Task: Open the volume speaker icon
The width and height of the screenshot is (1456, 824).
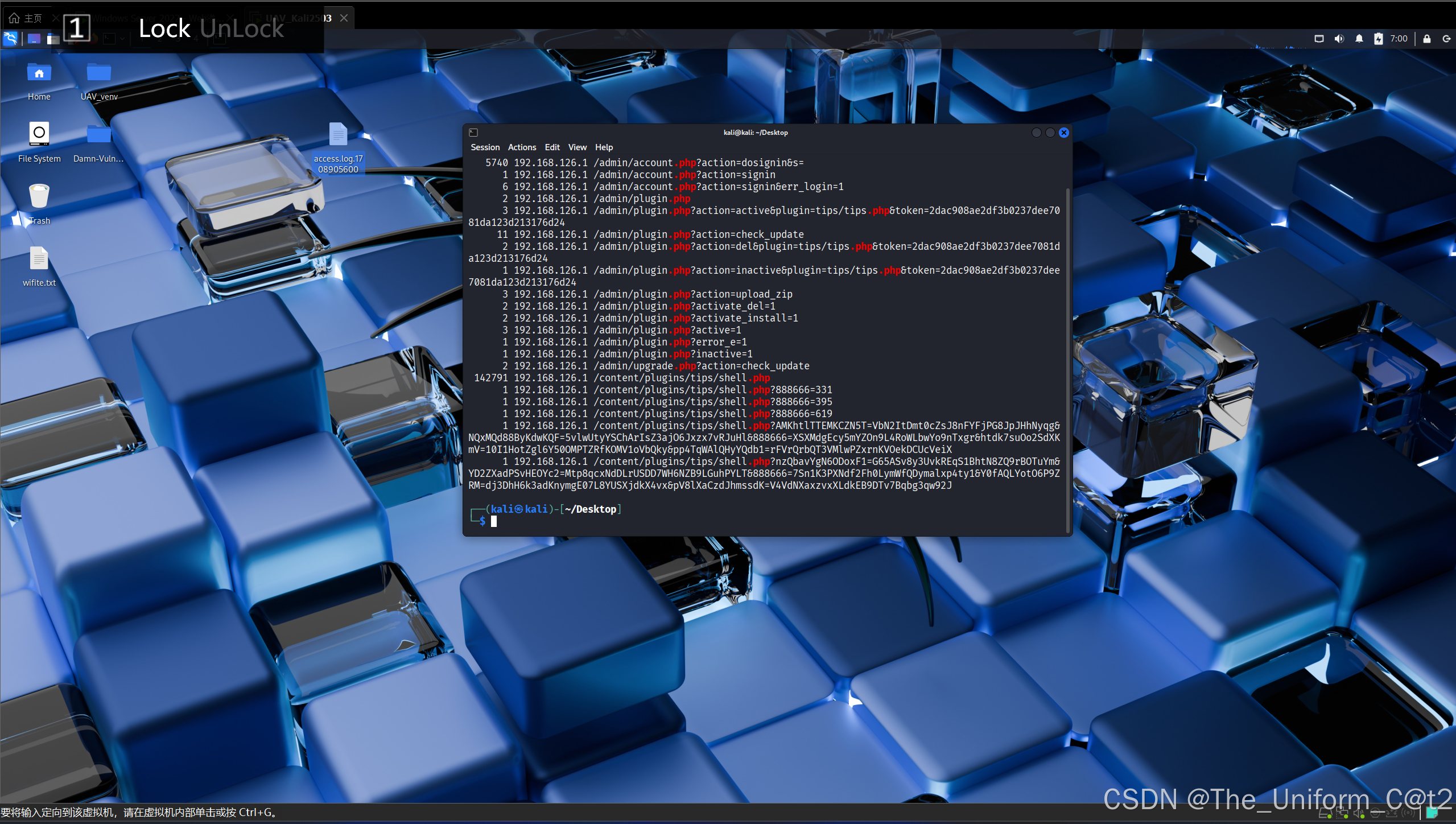Action: click(x=1339, y=39)
